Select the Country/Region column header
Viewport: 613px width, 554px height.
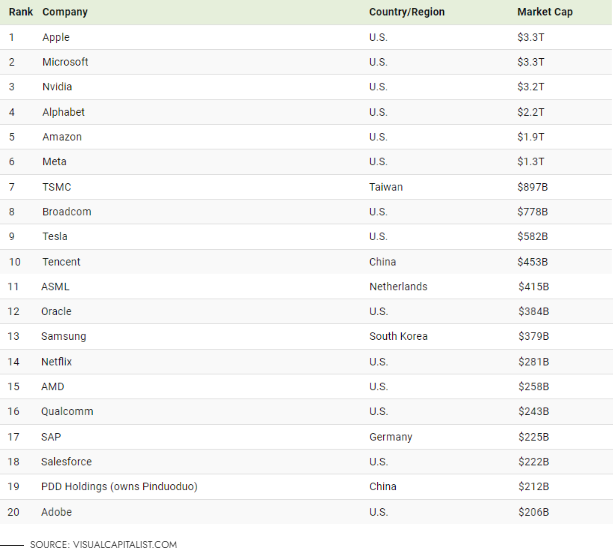407,12
